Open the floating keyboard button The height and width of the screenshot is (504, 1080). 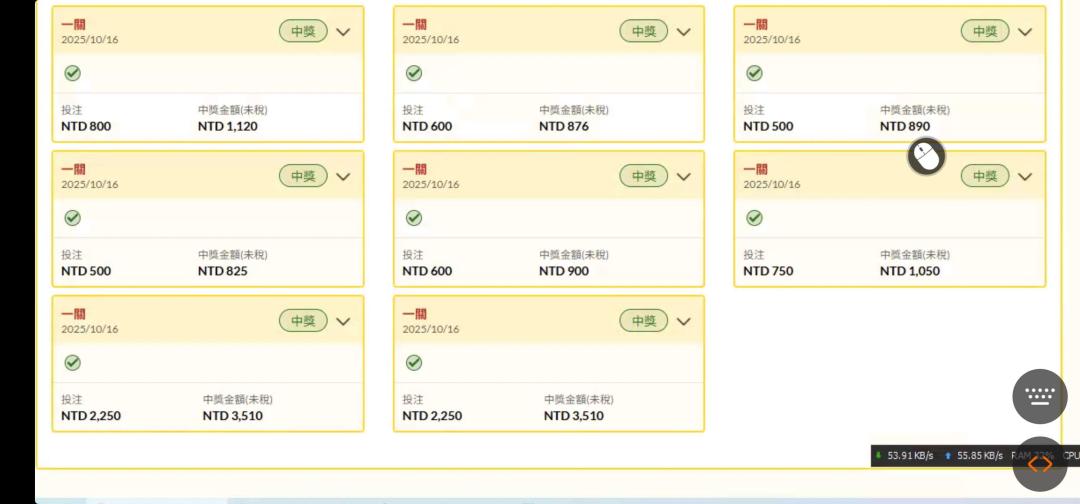[1040, 396]
